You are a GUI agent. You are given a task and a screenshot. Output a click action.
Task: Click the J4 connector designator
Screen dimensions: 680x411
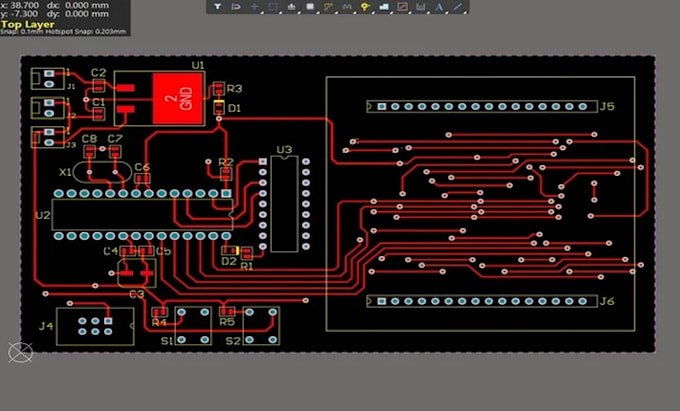tap(46, 326)
